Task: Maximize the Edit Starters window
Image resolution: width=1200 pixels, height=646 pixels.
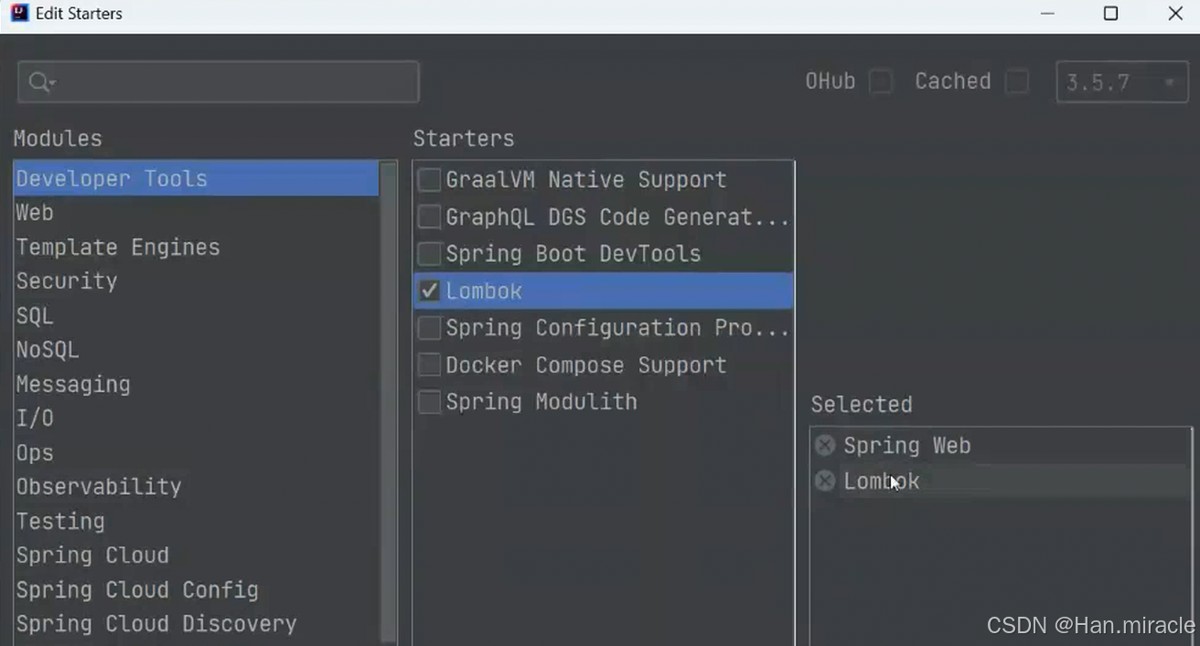Action: 1110,14
